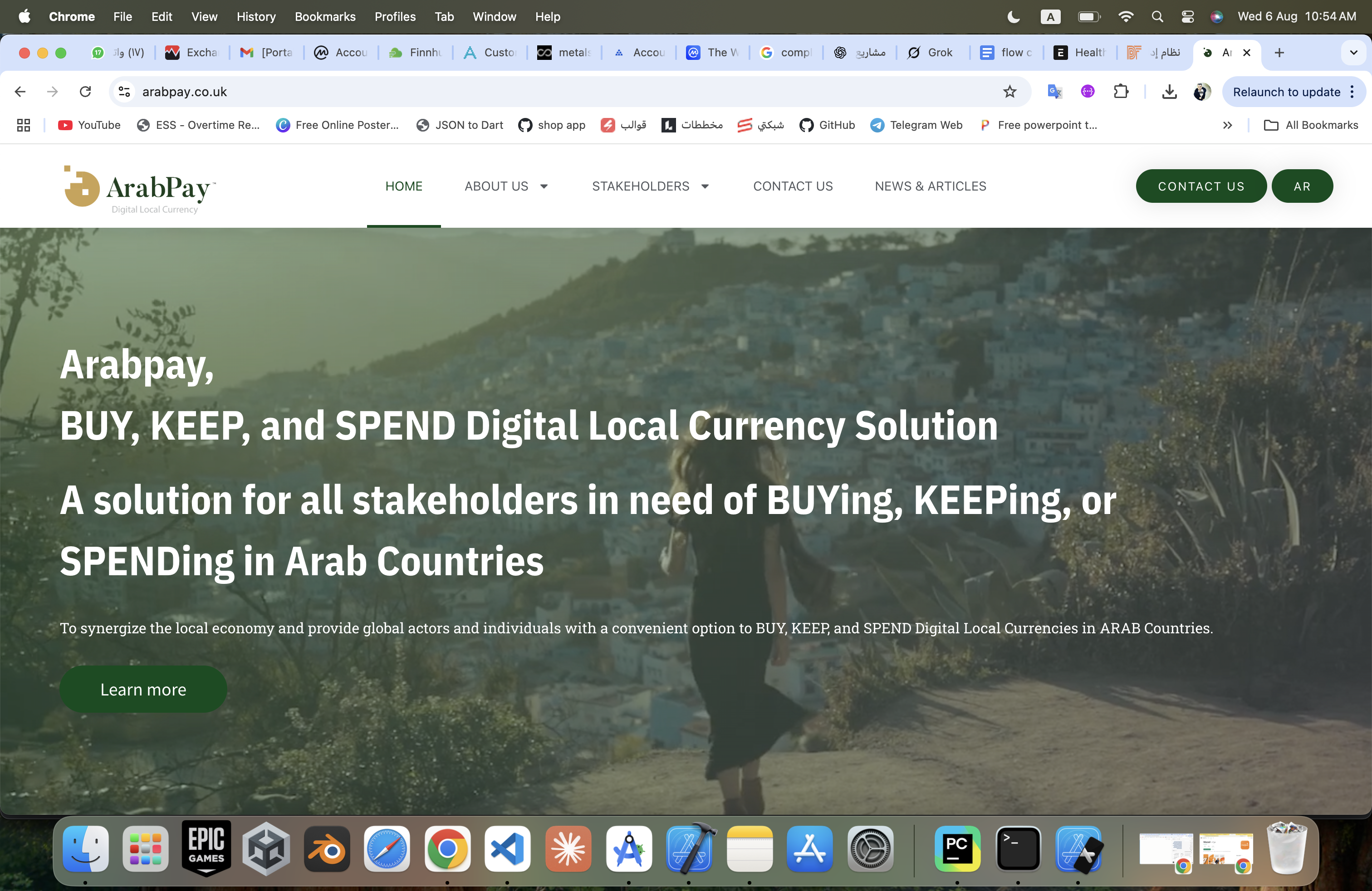1372x891 pixels.
Task: Open the GitHub bookmark
Action: coord(827,125)
